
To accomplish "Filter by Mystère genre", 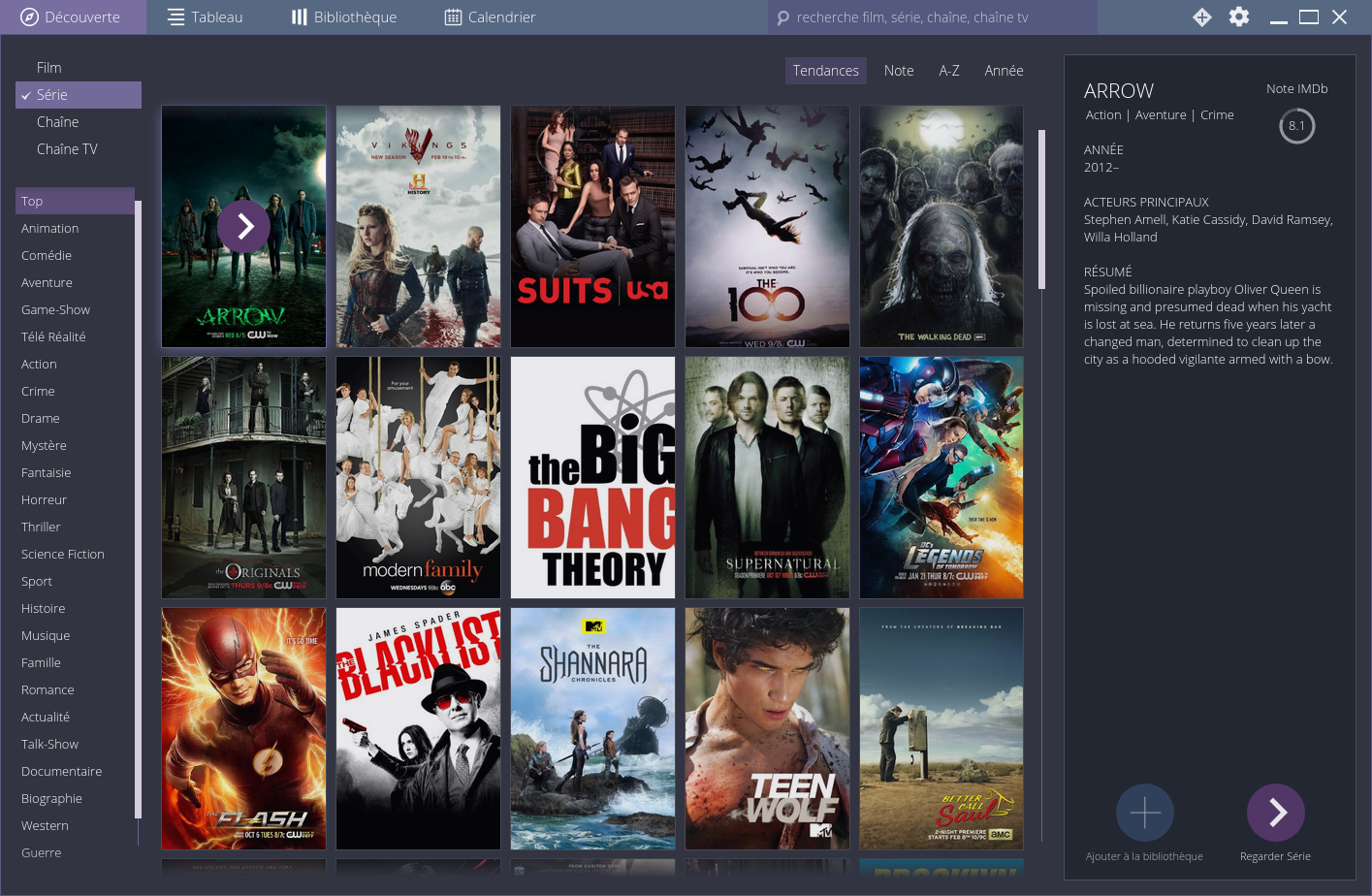I will tap(75, 446).
